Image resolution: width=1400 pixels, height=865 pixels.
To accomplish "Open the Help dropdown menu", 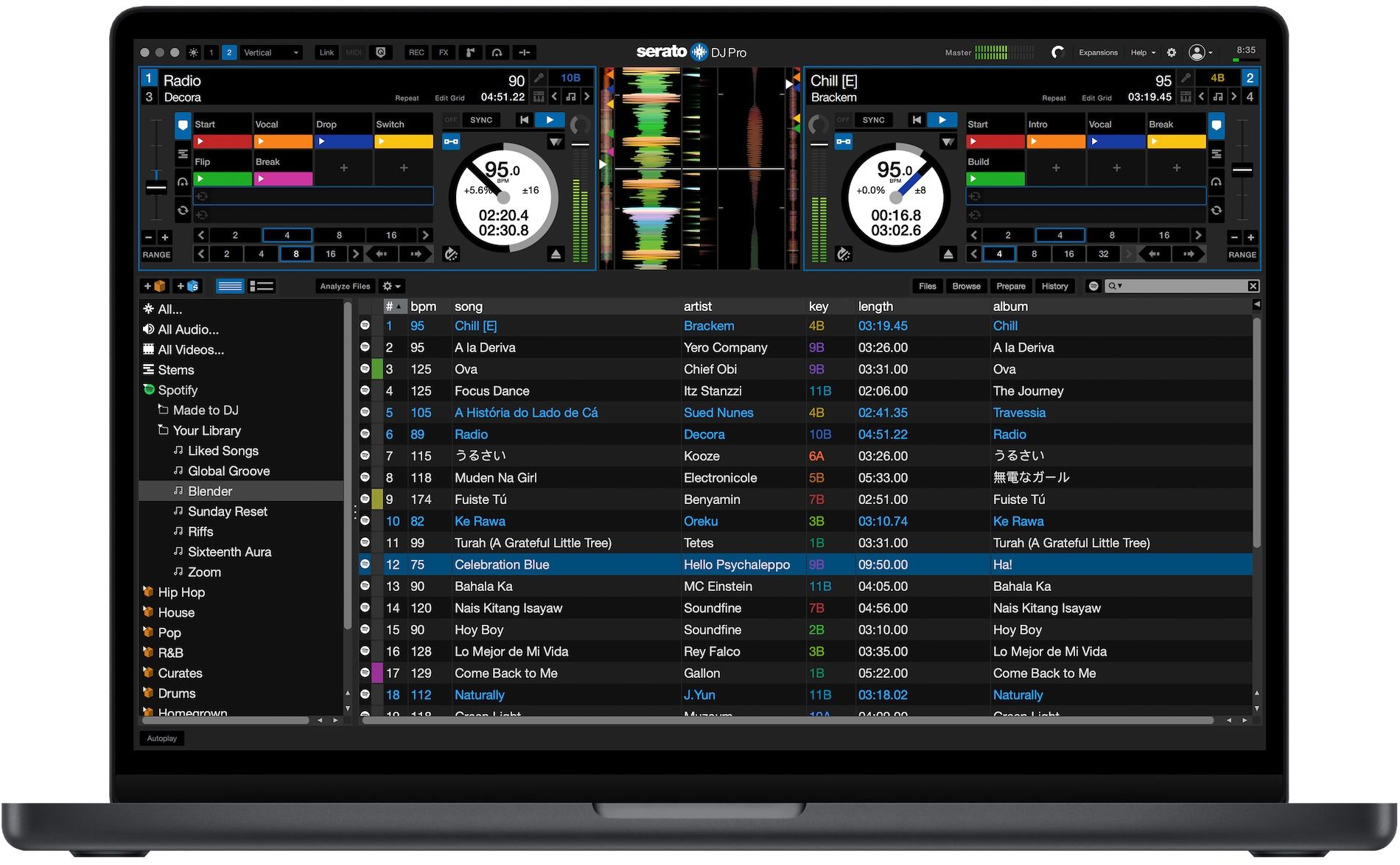I will click(1143, 52).
